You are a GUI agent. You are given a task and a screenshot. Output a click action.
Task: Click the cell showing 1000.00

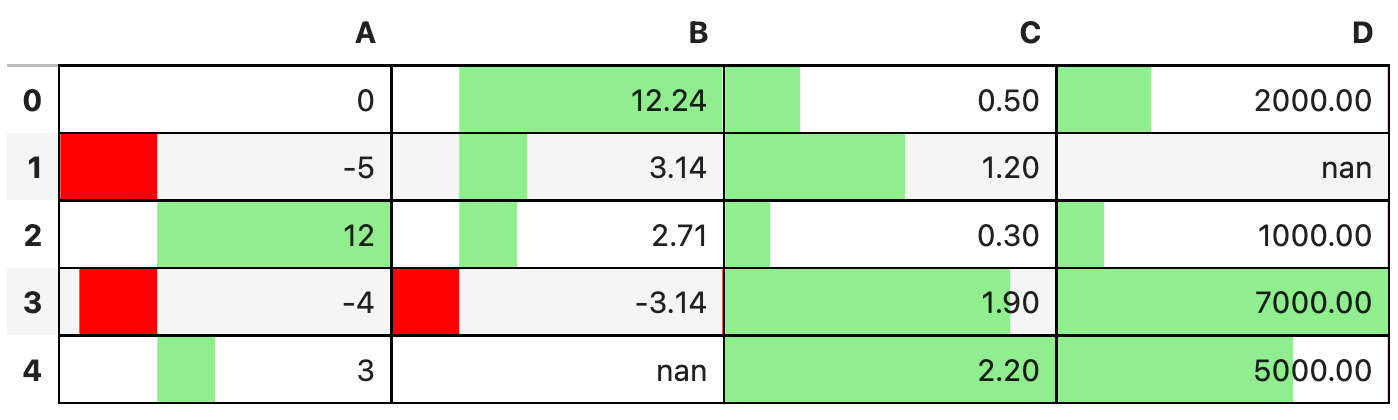tap(1222, 235)
